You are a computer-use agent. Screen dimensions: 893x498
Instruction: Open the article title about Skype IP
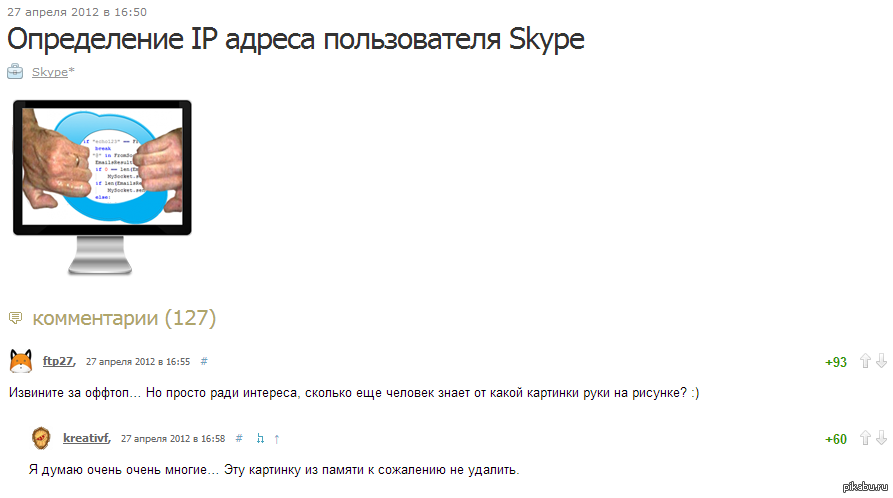pyautogui.click(x=296, y=40)
